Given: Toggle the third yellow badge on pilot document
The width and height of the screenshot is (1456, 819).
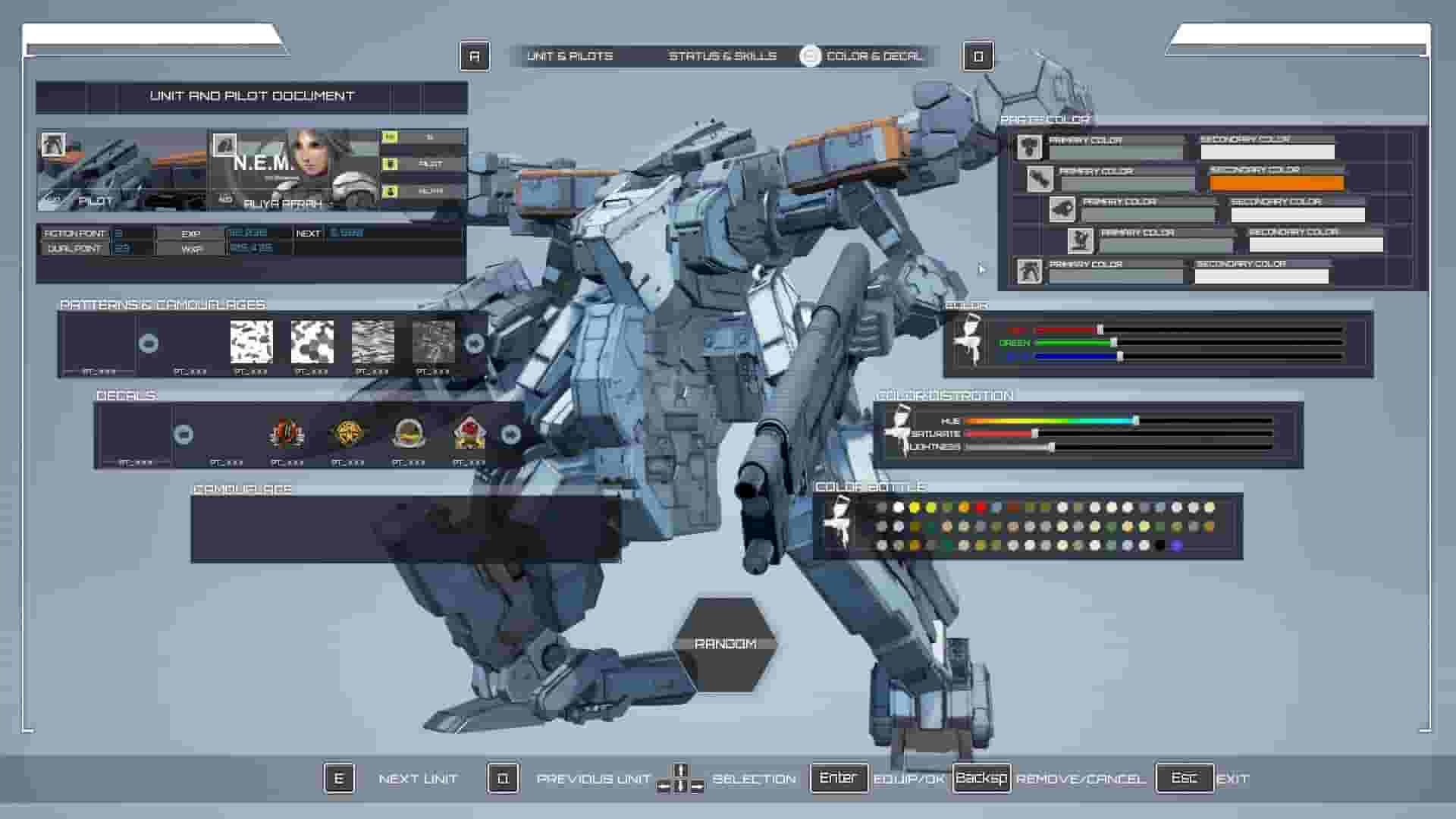Looking at the screenshot, I should 388,191.
